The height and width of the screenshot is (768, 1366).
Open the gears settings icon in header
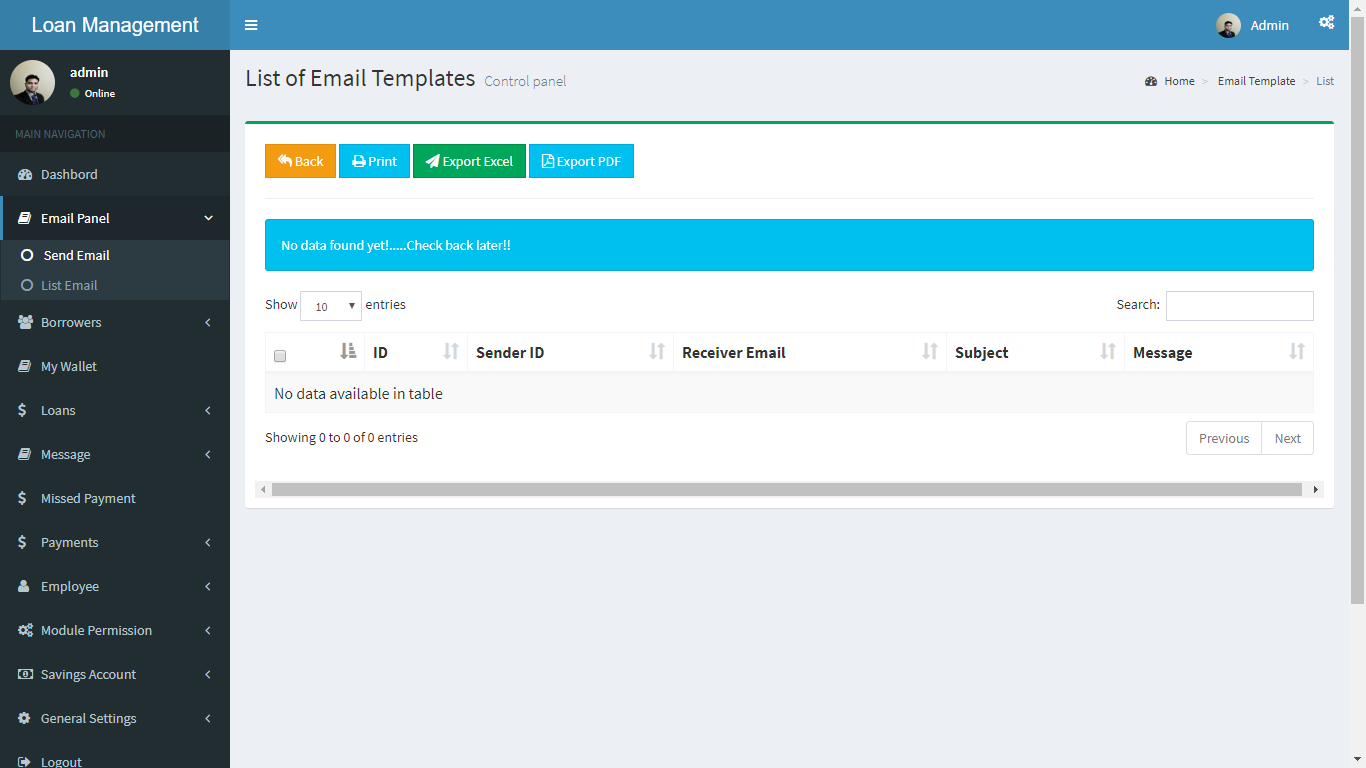point(1326,23)
